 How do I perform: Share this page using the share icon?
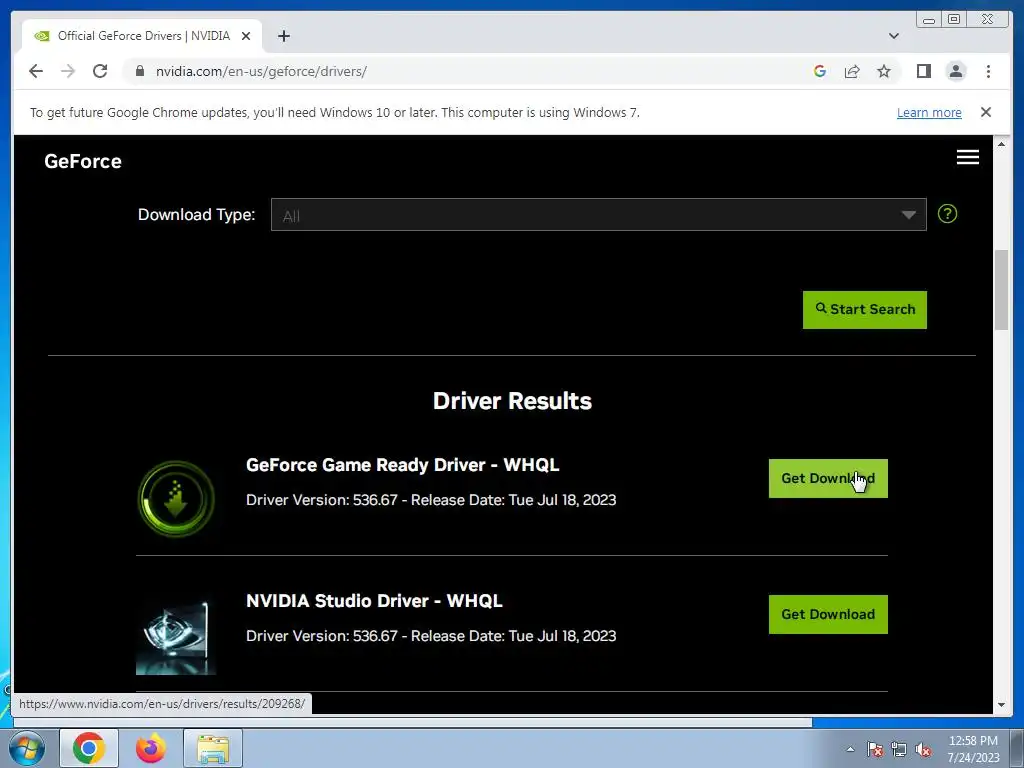(852, 71)
